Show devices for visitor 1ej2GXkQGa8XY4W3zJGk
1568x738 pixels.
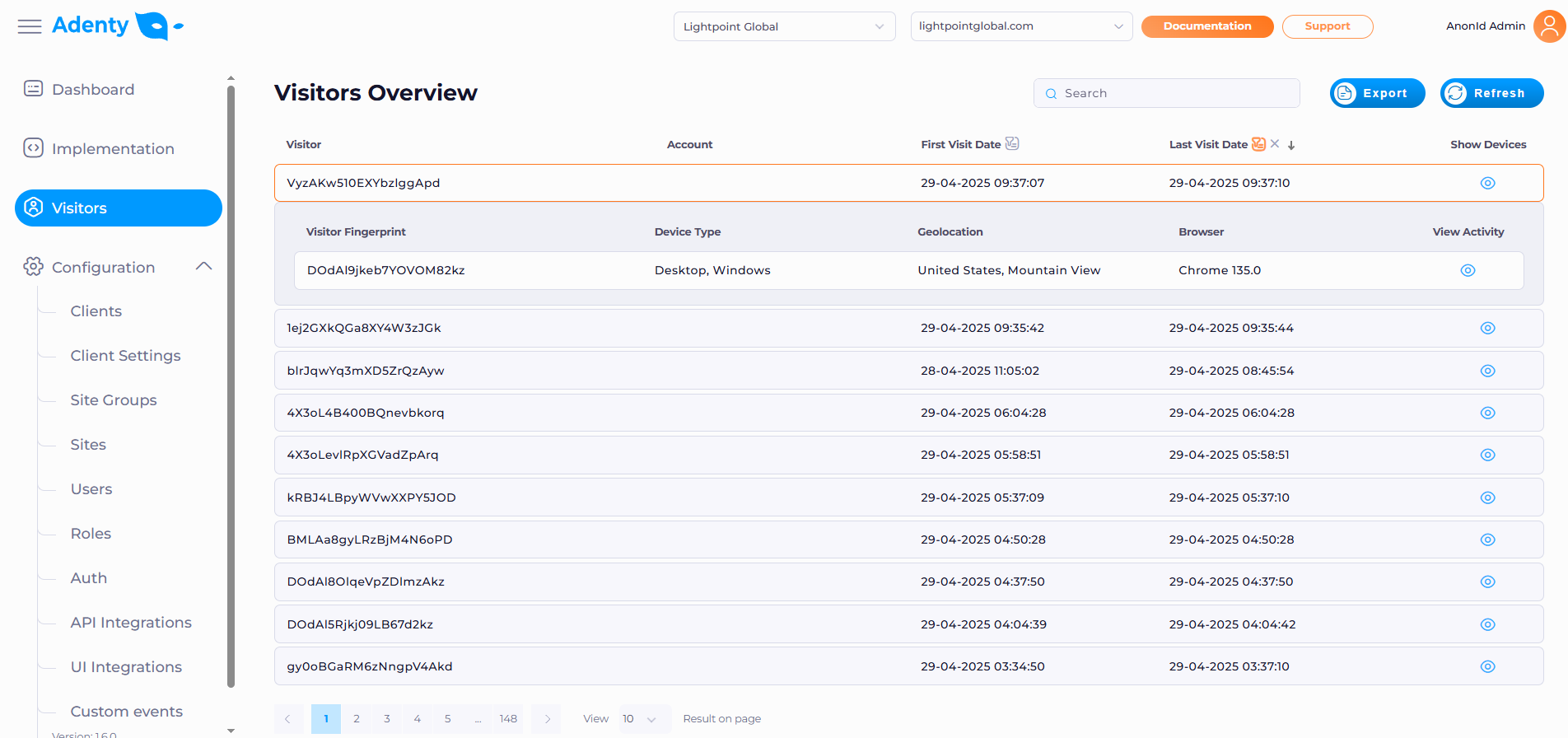1487,328
